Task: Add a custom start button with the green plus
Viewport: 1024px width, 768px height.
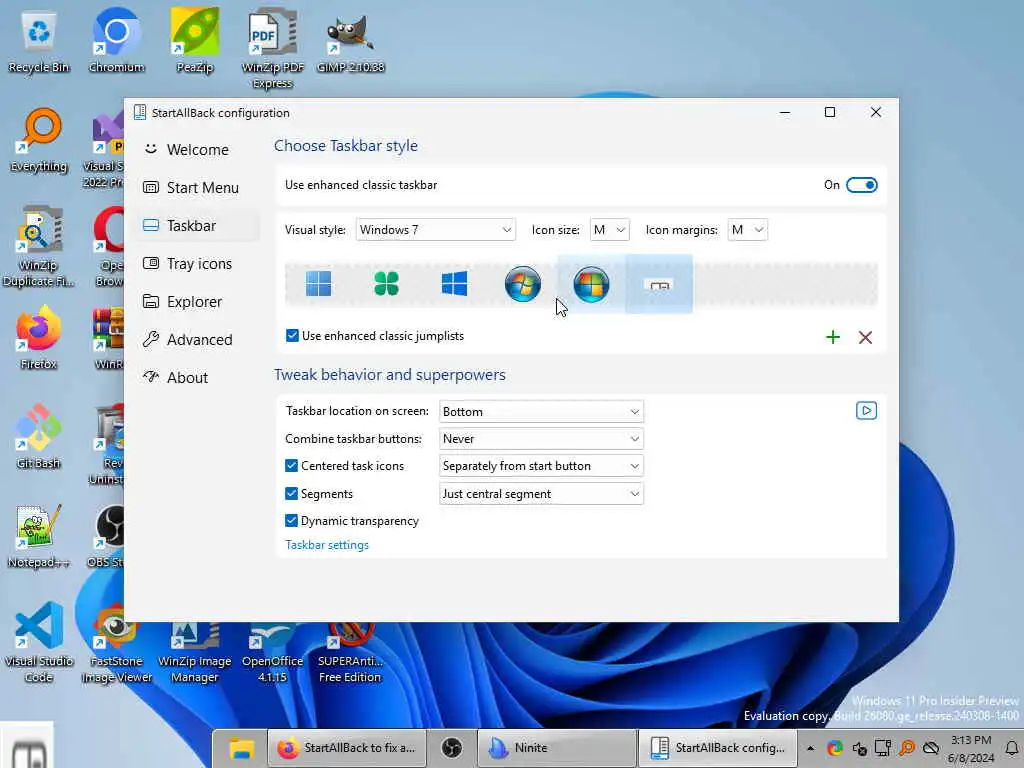Action: click(833, 337)
